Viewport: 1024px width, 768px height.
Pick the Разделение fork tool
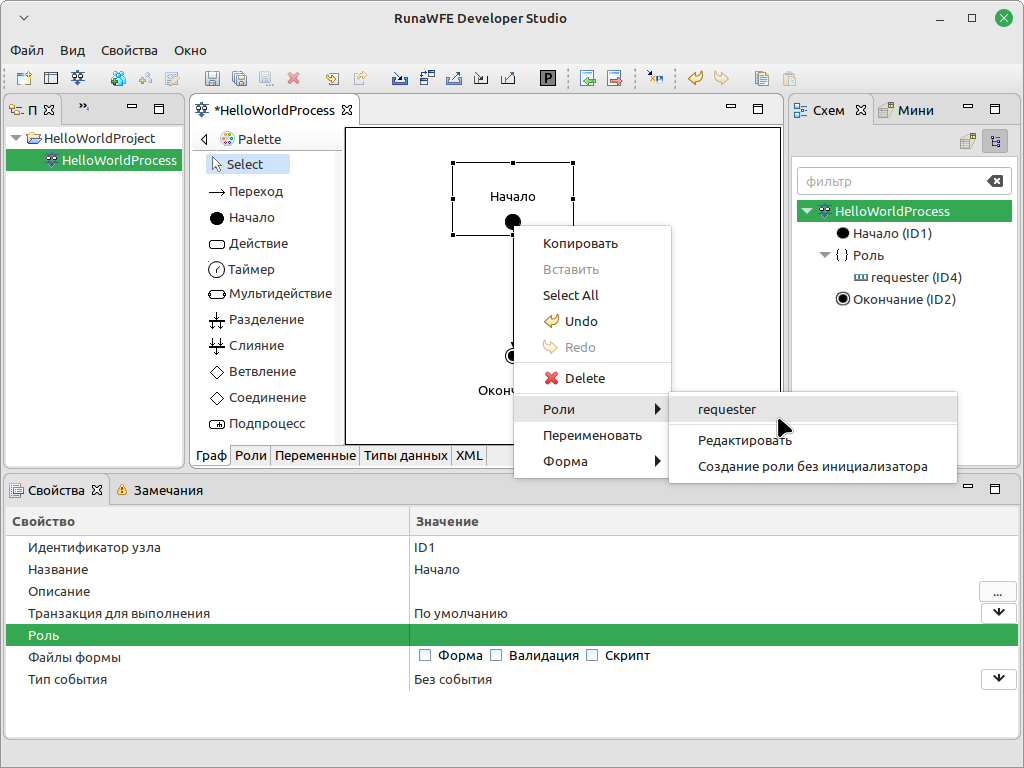coord(256,320)
